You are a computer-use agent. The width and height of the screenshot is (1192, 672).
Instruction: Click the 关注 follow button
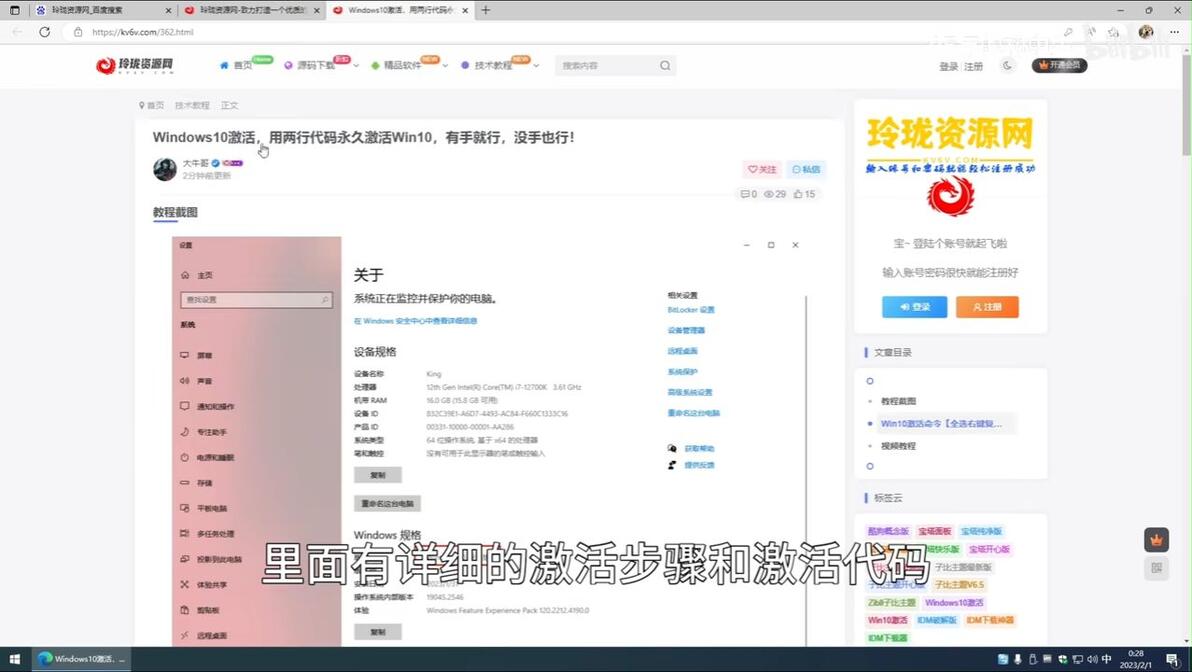(762, 170)
